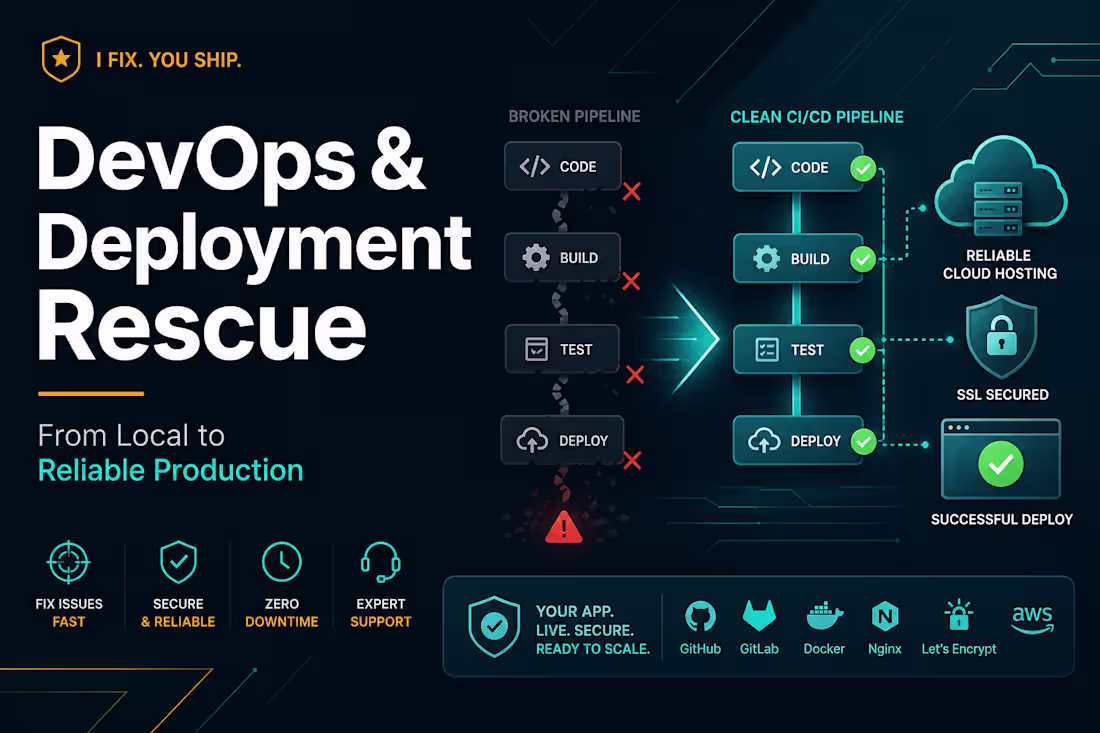Click the 'EXPERT SUPPORT' label

(380, 612)
